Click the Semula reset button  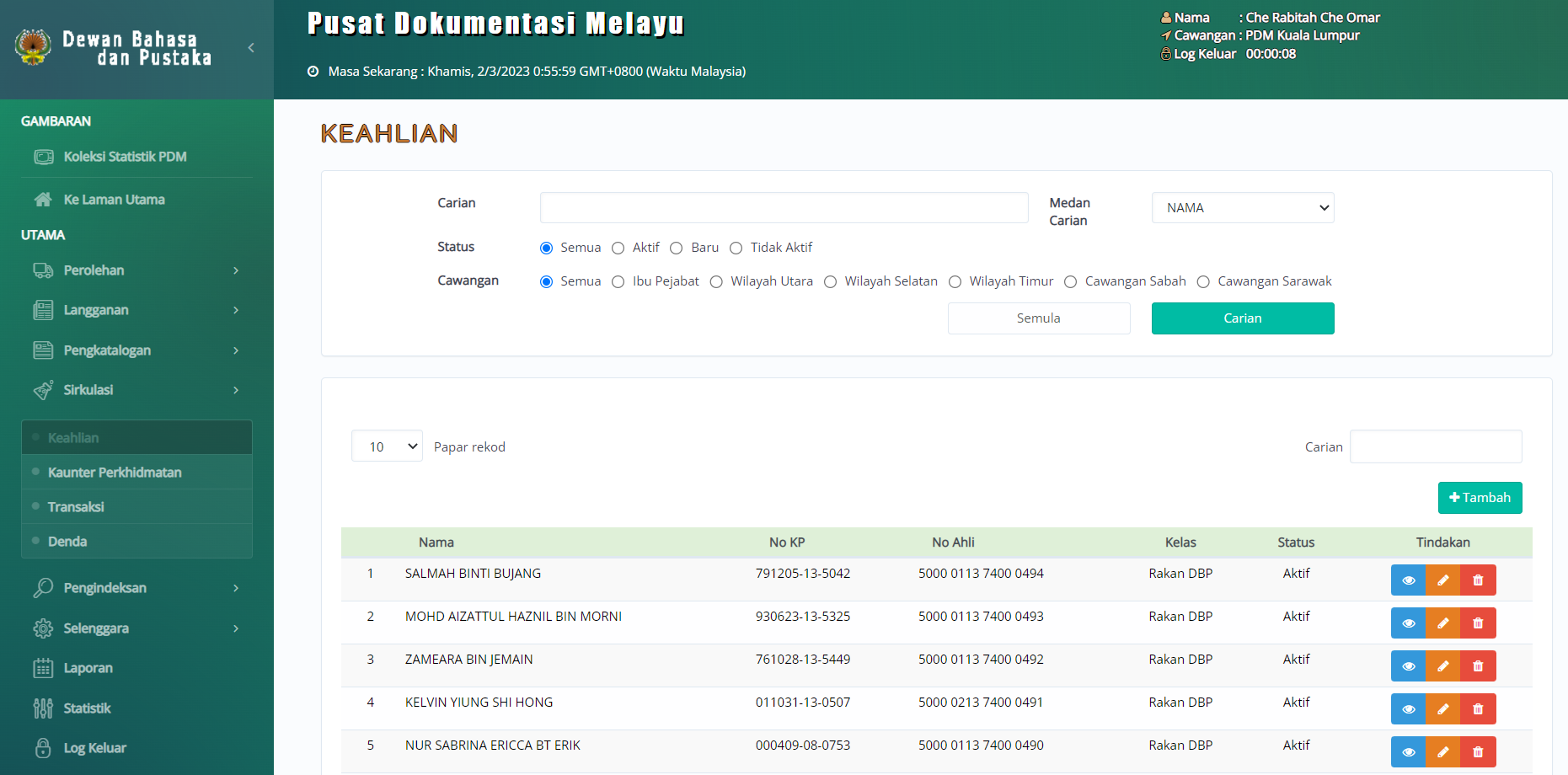coord(1038,318)
